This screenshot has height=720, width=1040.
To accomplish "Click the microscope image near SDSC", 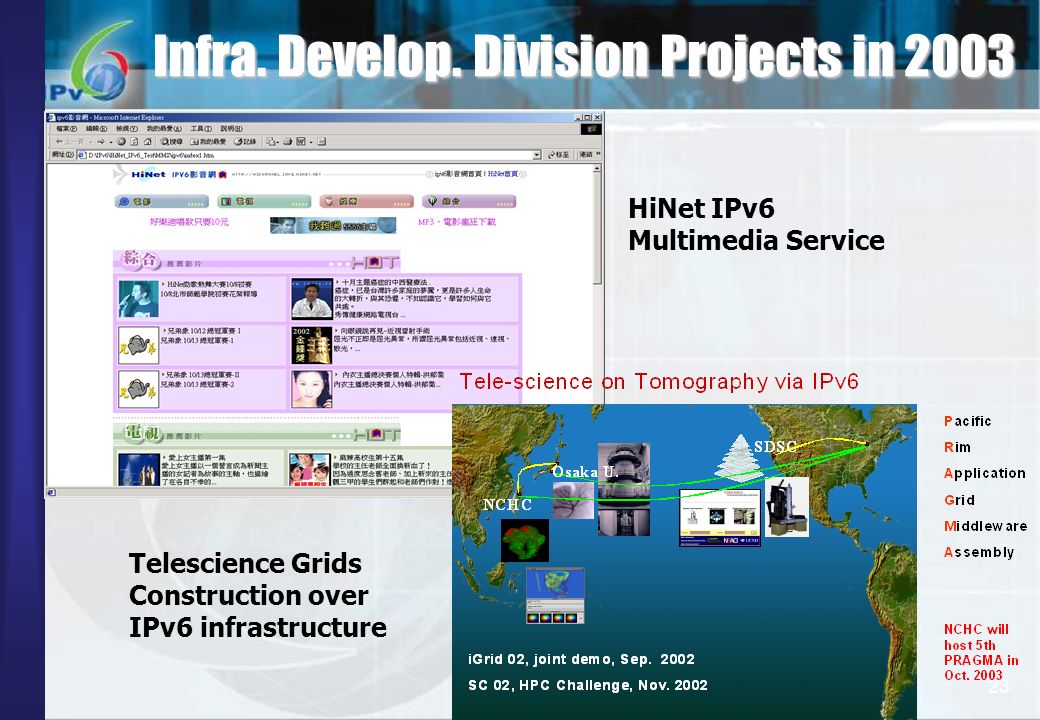I will tap(787, 507).
